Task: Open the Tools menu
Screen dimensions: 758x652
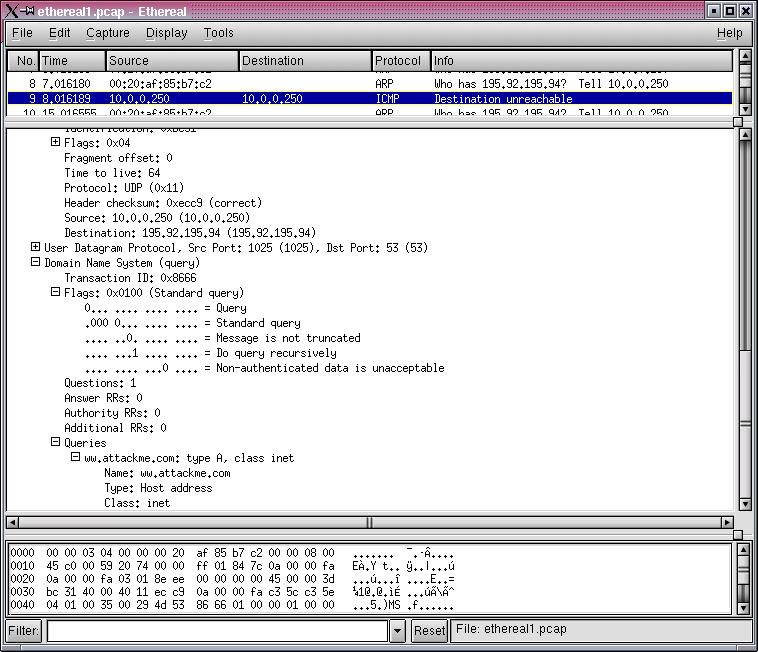Action: (218, 33)
